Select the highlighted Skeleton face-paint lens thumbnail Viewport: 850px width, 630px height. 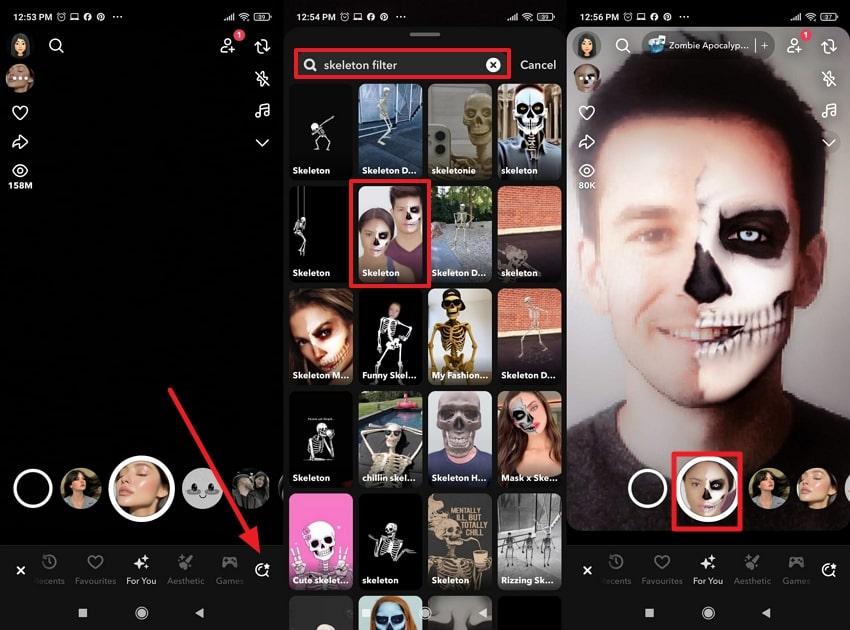point(389,232)
